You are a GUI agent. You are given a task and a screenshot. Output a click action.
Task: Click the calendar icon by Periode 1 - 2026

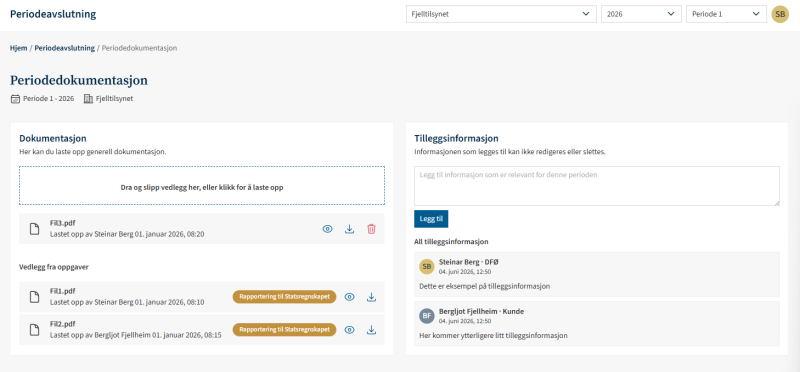coord(15,98)
